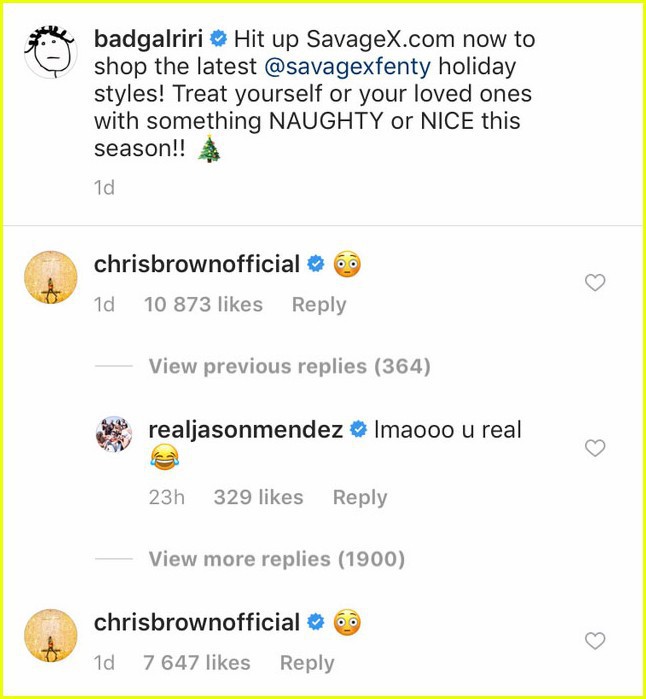The height and width of the screenshot is (699, 646).
Task: Reply to the 7 647 likes comment
Action: pyautogui.click(x=307, y=663)
